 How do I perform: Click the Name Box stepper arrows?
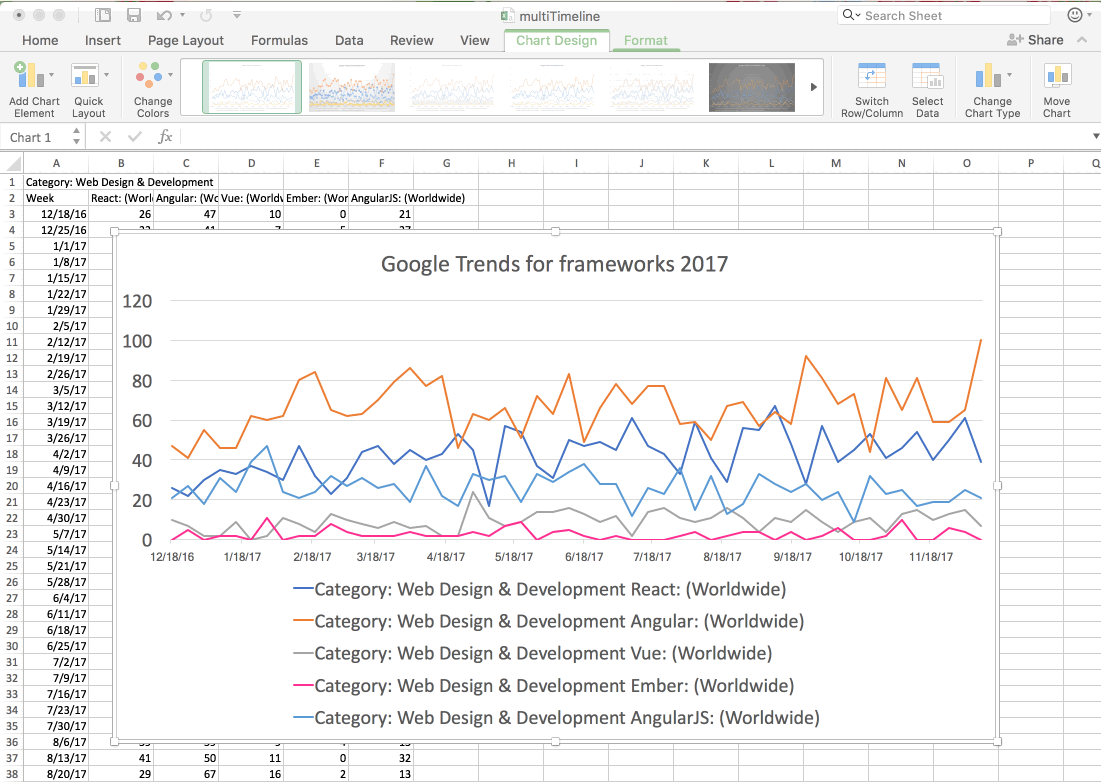[77, 137]
